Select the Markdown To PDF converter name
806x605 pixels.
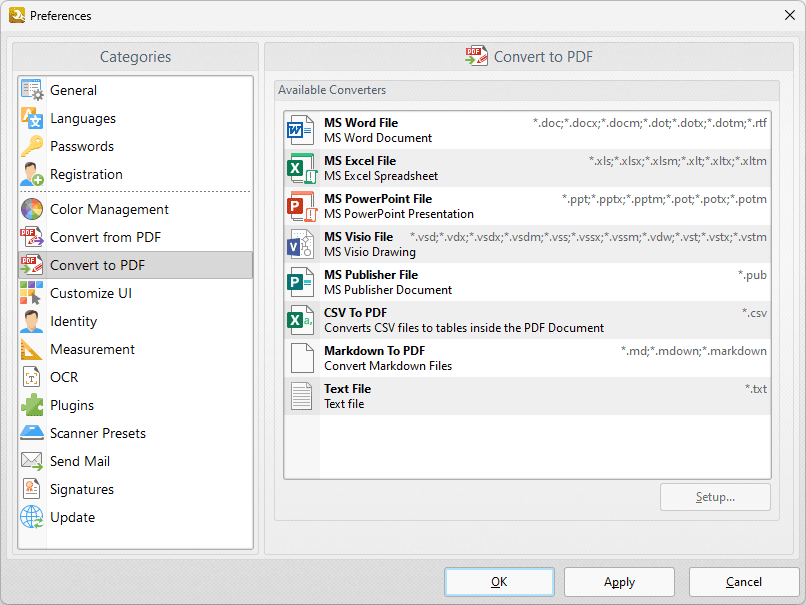point(374,351)
